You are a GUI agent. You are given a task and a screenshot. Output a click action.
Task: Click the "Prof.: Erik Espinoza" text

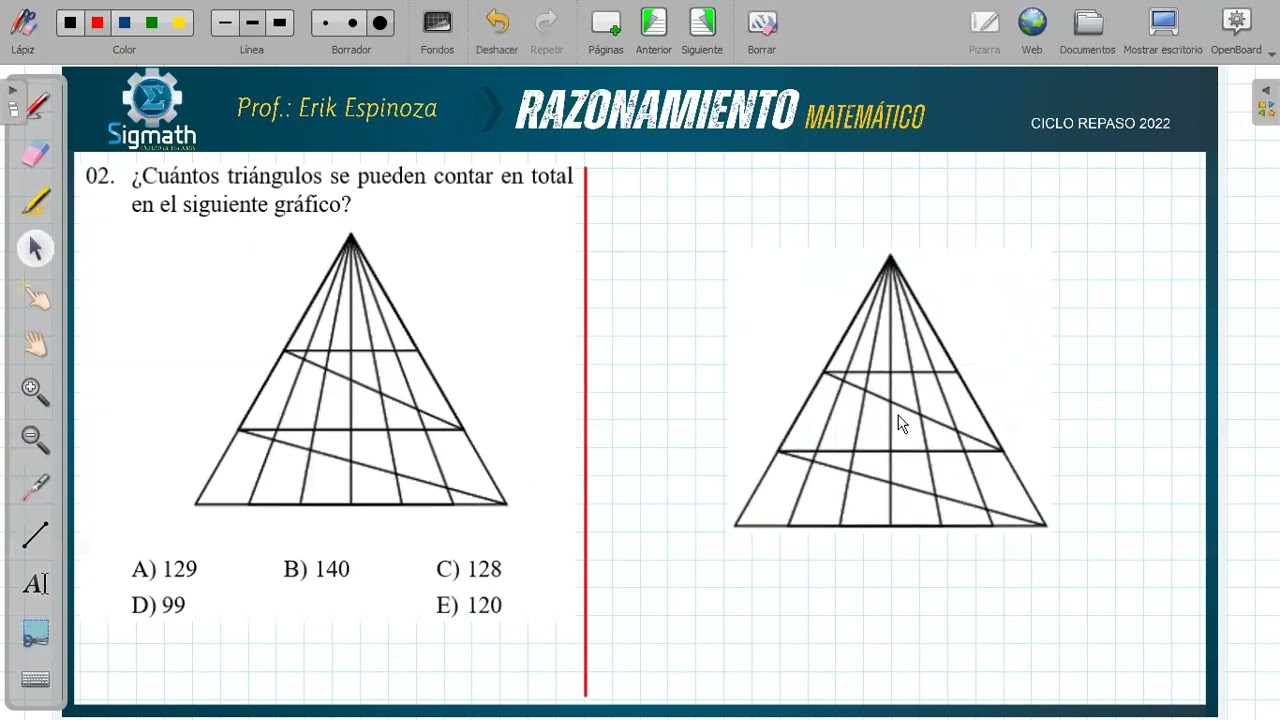coord(337,108)
